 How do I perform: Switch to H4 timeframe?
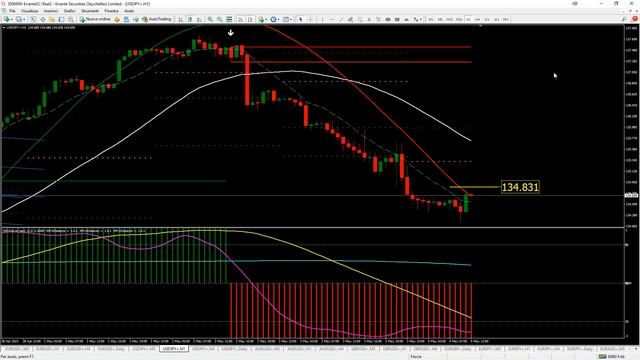point(478,19)
